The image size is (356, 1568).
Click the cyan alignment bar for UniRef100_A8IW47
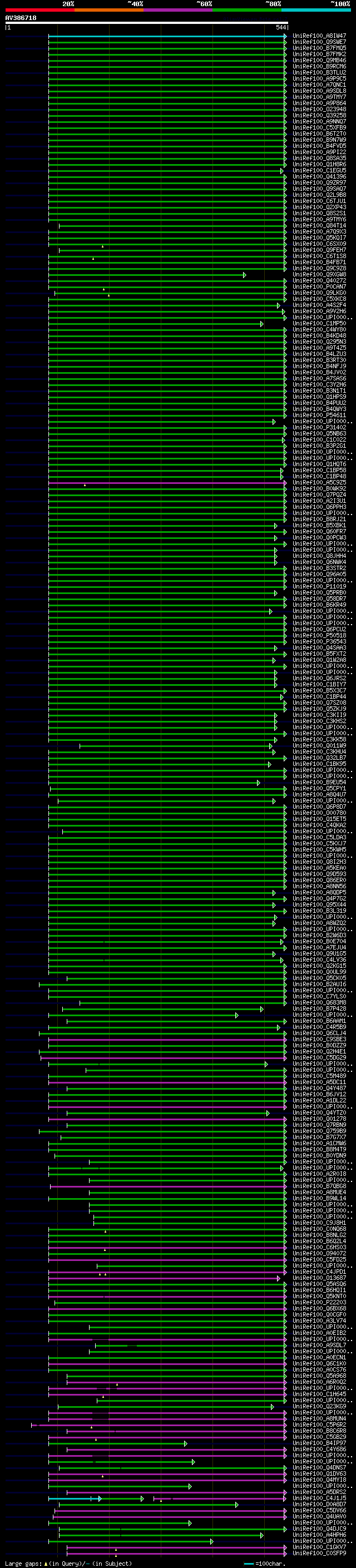tap(167, 36)
